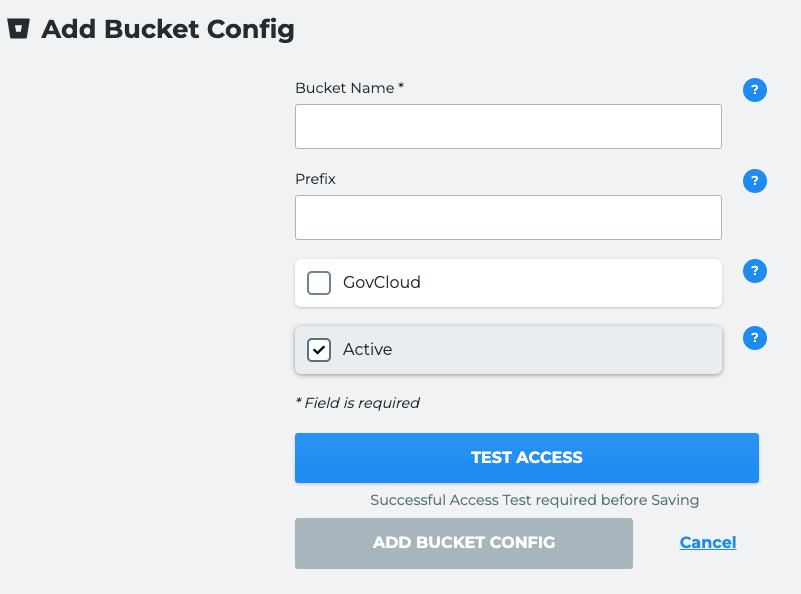
Task: Click the Active label text
Action: click(x=367, y=350)
